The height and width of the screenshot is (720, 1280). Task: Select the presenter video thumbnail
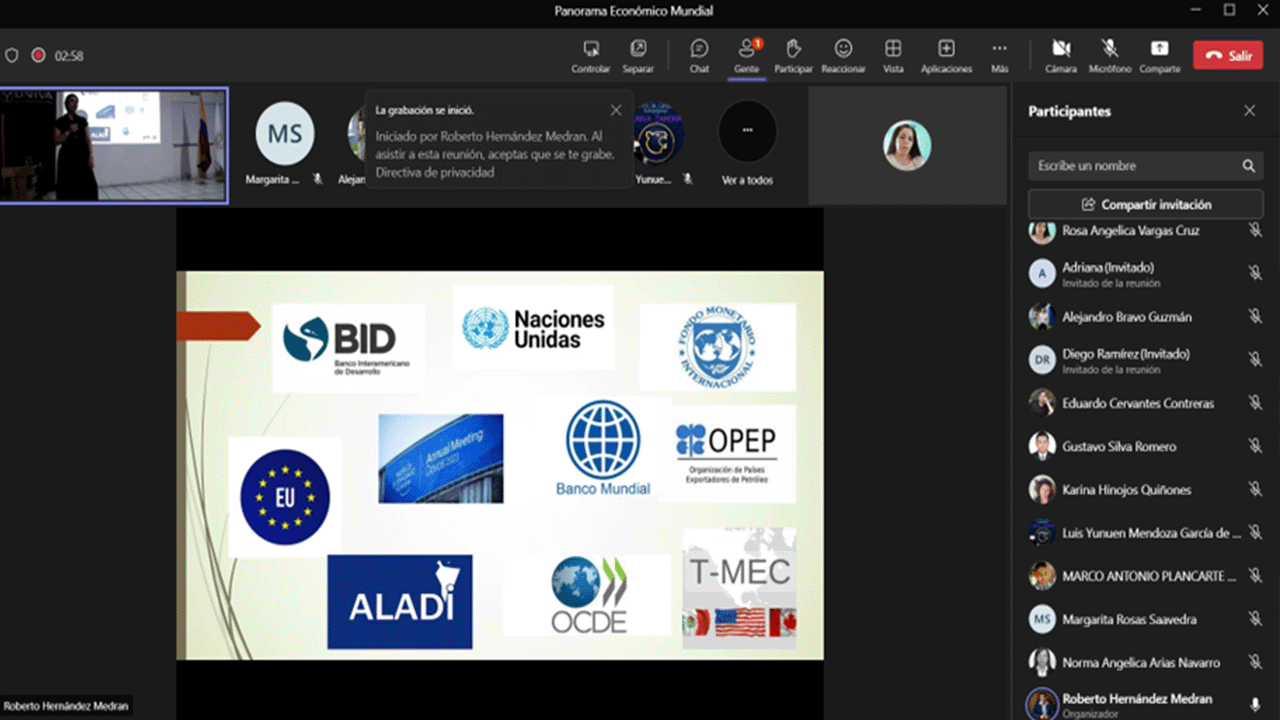pos(114,145)
